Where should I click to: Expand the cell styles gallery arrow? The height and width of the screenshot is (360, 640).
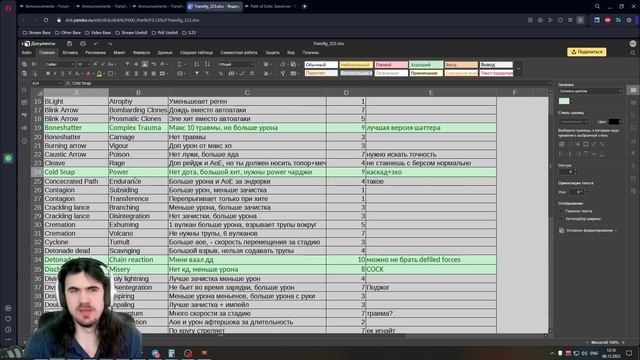pos(518,69)
